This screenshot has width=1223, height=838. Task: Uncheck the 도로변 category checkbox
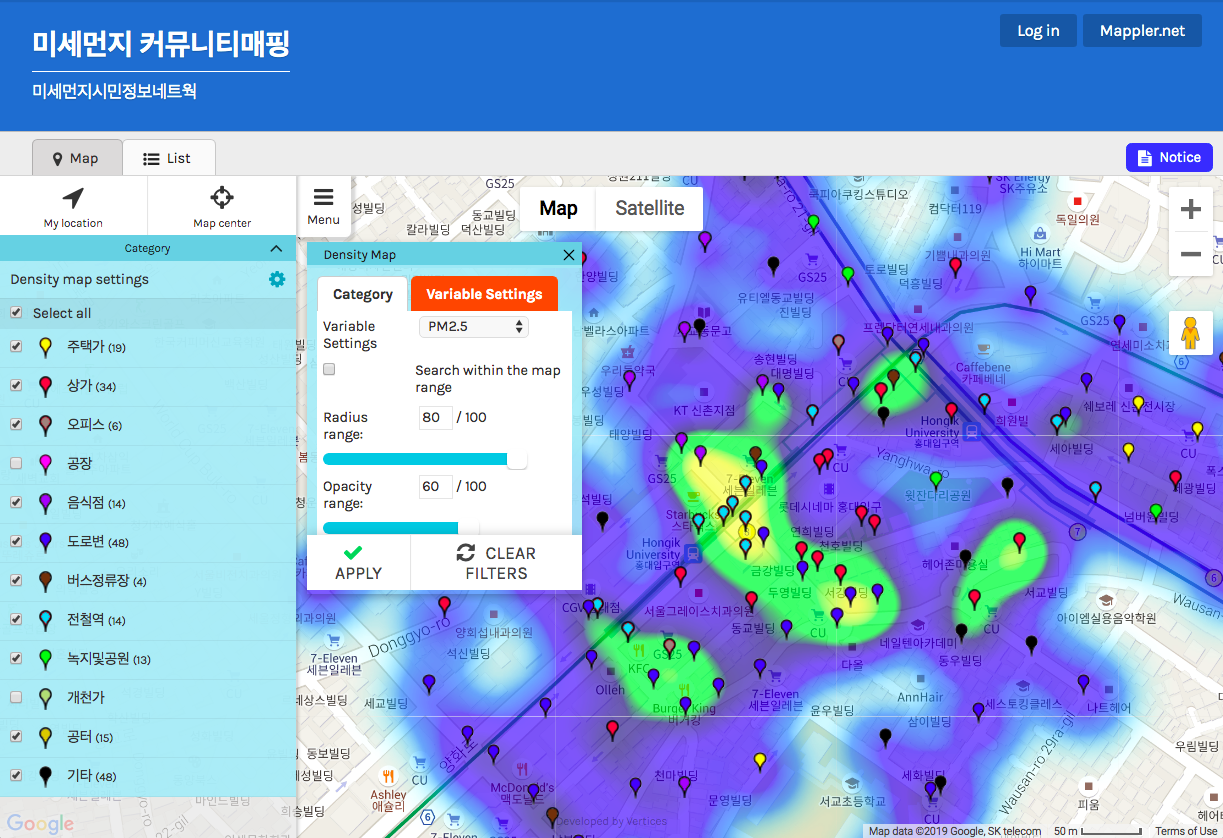pyautogui.click(x=16, y=541)
